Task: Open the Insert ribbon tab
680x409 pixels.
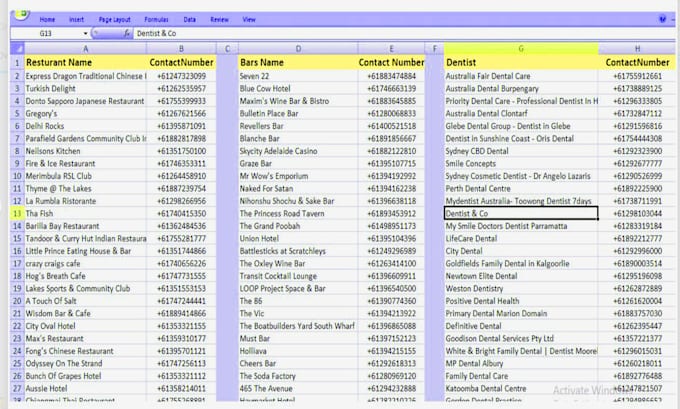Action: (76, 20)
